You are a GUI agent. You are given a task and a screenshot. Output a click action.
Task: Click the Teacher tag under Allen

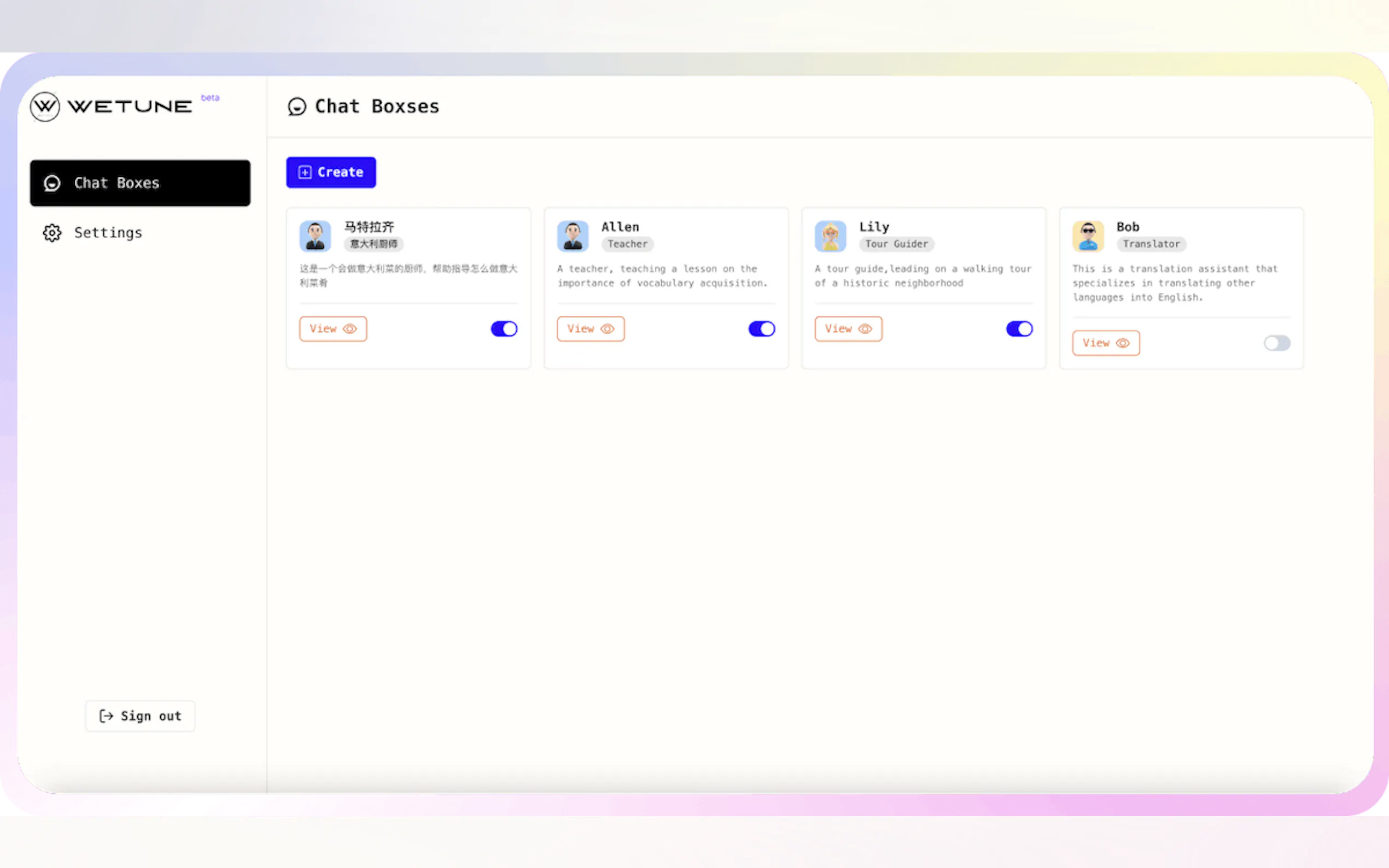627,244
